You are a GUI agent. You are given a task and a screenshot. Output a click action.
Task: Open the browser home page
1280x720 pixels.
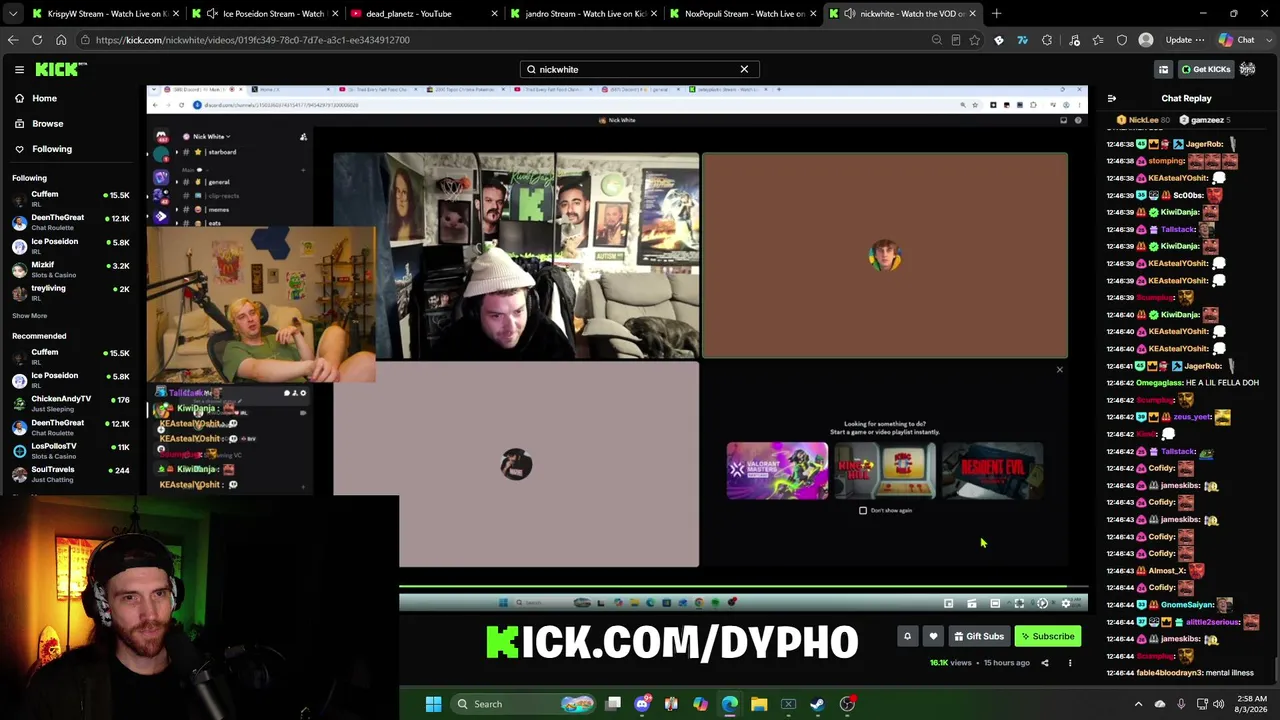[61, 40]
